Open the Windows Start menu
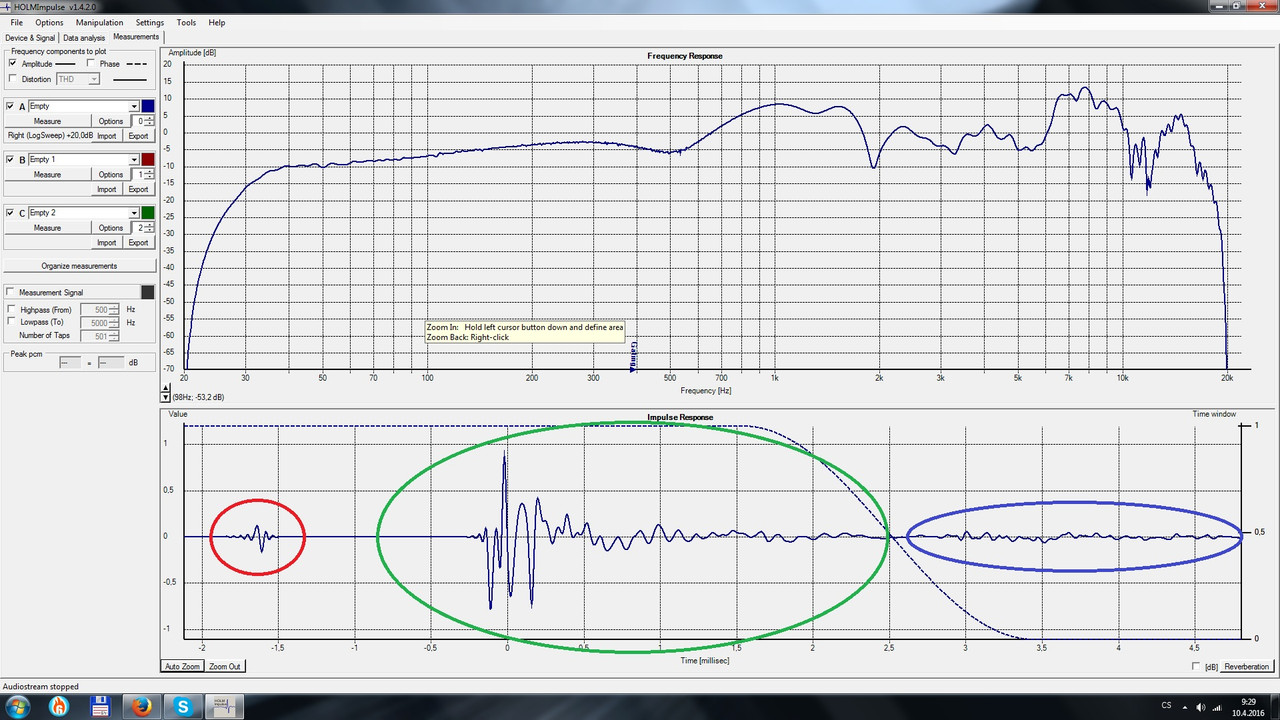This screenshot has width=1280, height=720. click(x=17, y=707)
